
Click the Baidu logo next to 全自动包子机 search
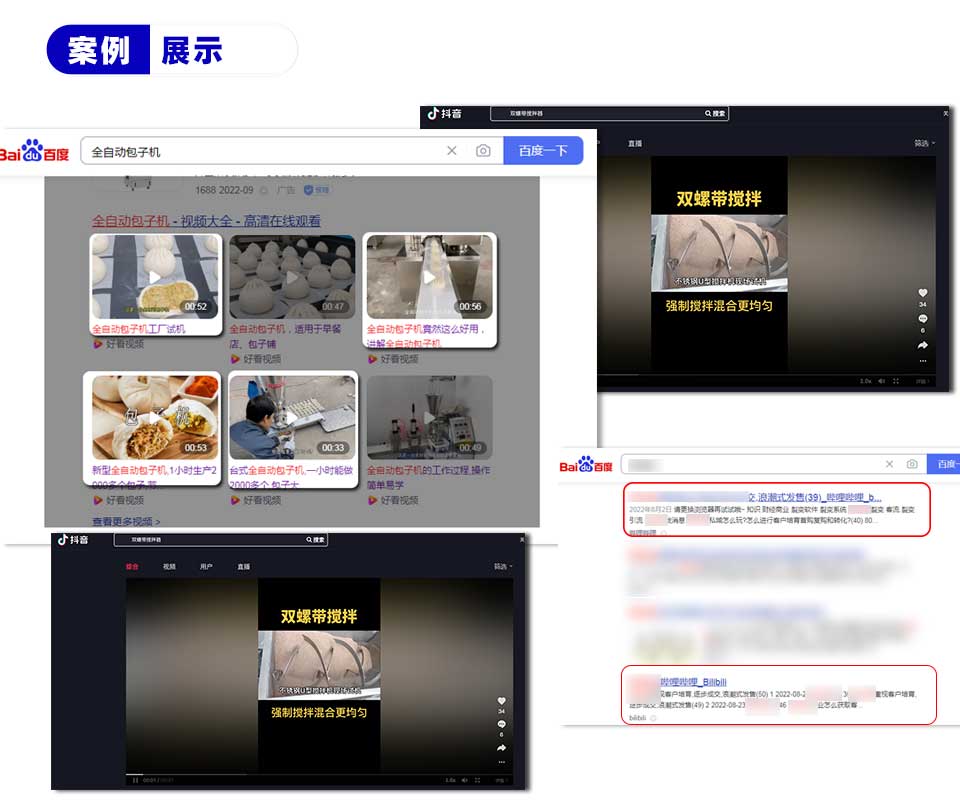point(35,152)
